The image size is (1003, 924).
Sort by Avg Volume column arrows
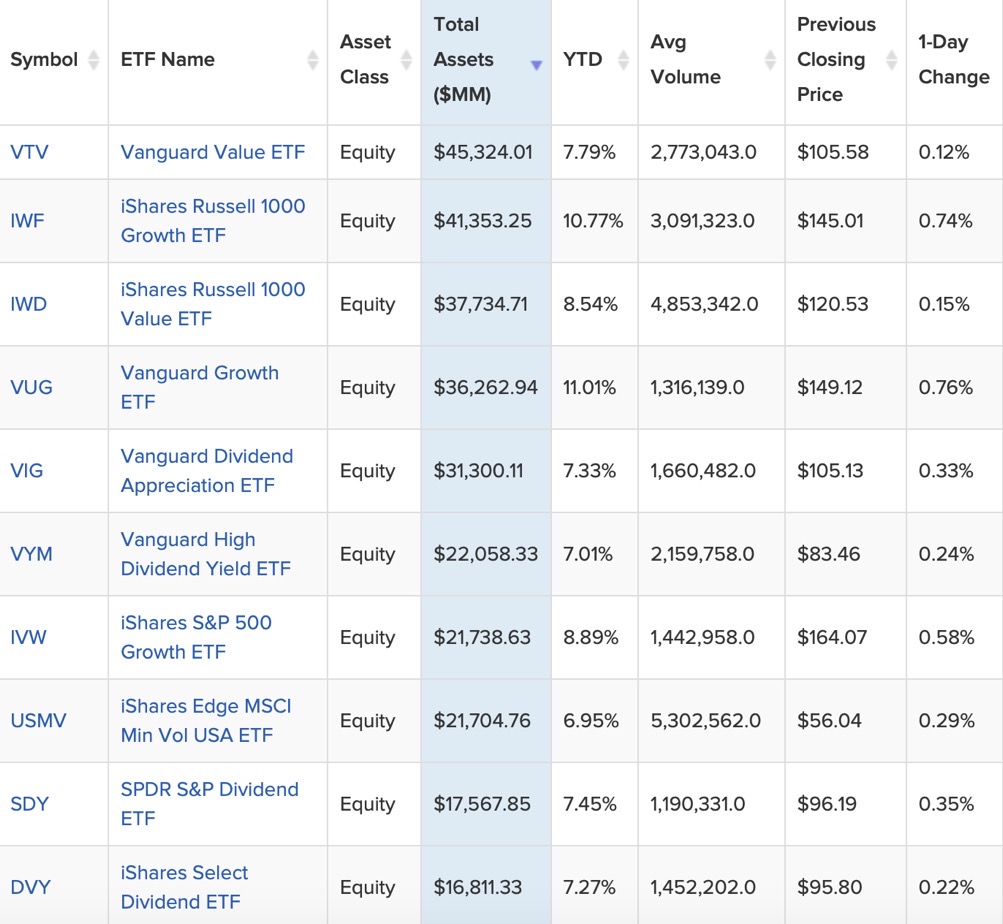tap(770, 60)
